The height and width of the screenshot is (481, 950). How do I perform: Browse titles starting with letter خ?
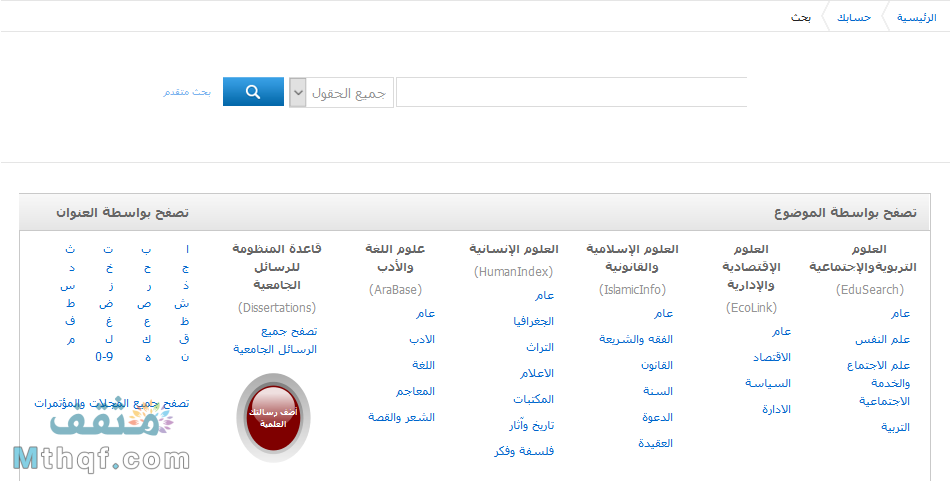click(109, 267)
